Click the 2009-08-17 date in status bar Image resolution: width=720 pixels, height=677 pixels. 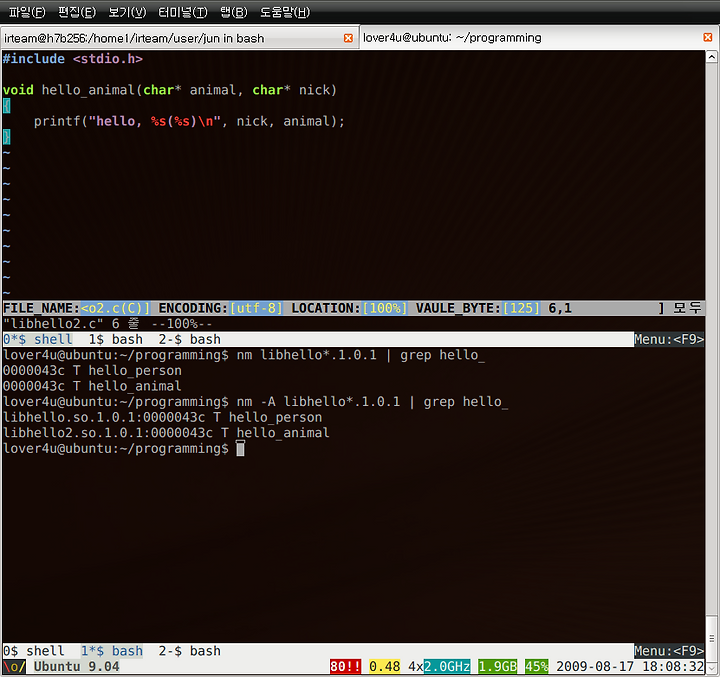pyautogui.click(x=595, y=666)
